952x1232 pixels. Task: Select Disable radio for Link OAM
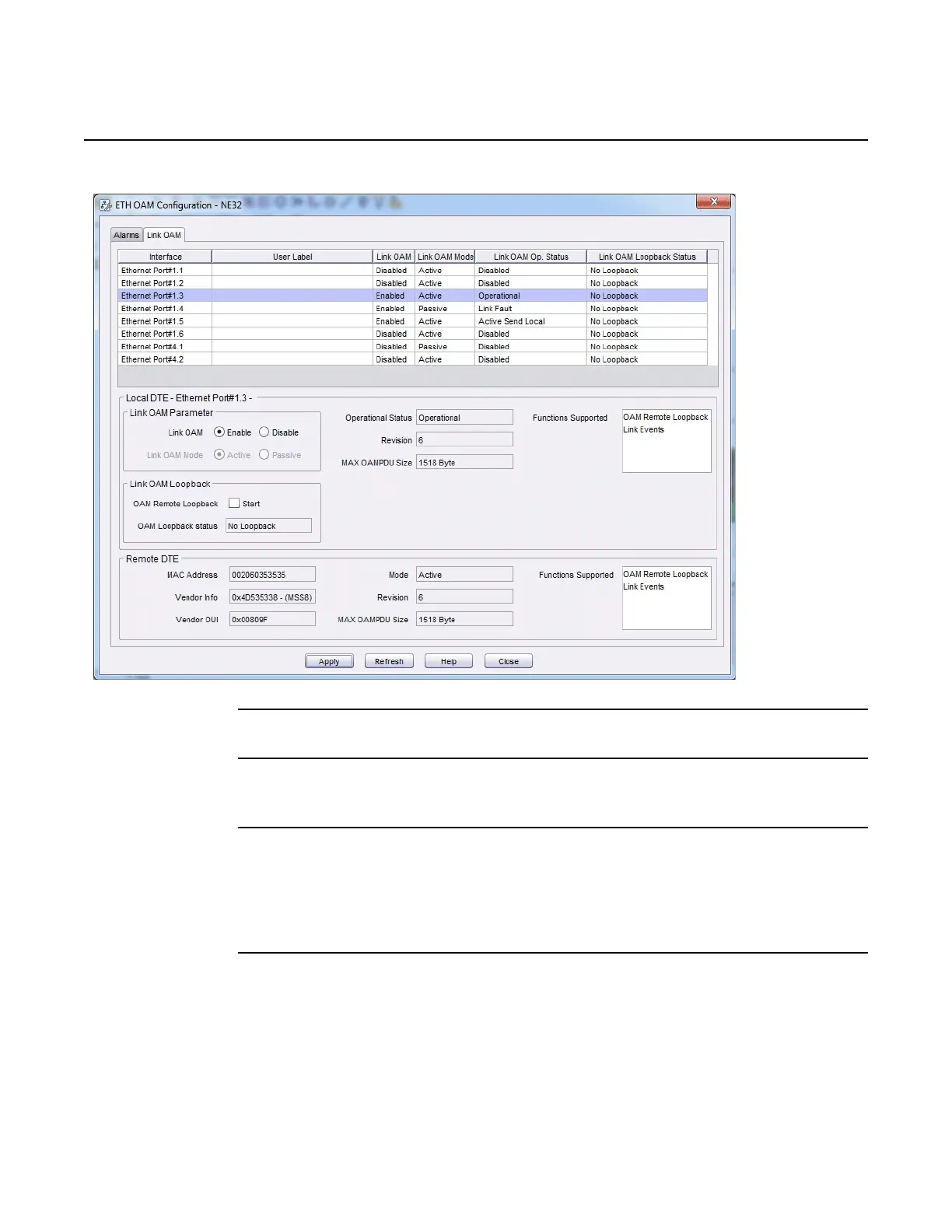tap(264, 432)
